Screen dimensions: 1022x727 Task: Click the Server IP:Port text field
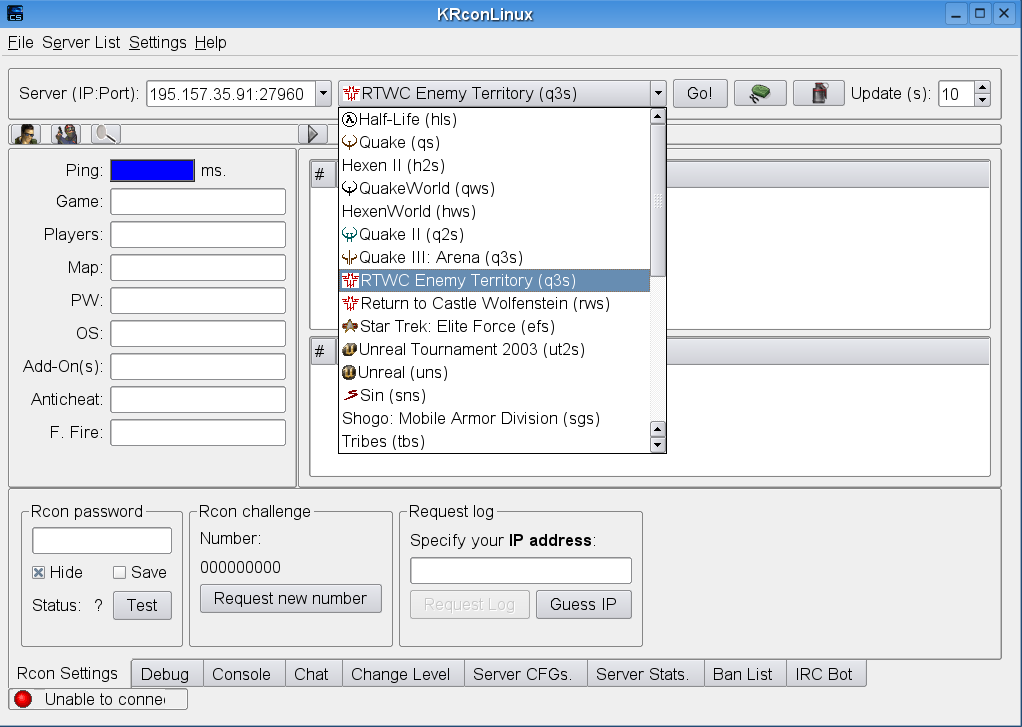tap(231, 94)
